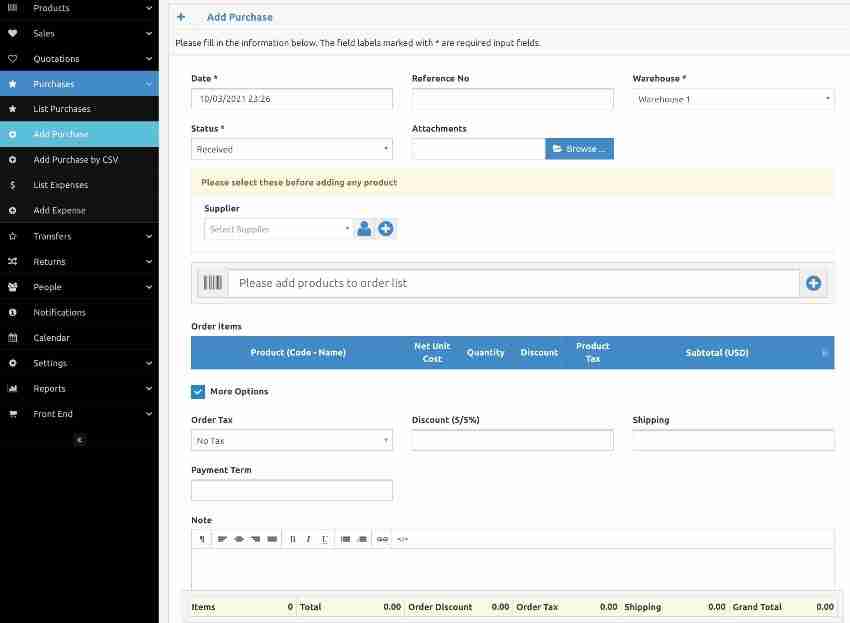Select Add Purchase by CSV in sidebar
Image resolution: width=850 pixels, height=623 pixels.
pos(74,159)
